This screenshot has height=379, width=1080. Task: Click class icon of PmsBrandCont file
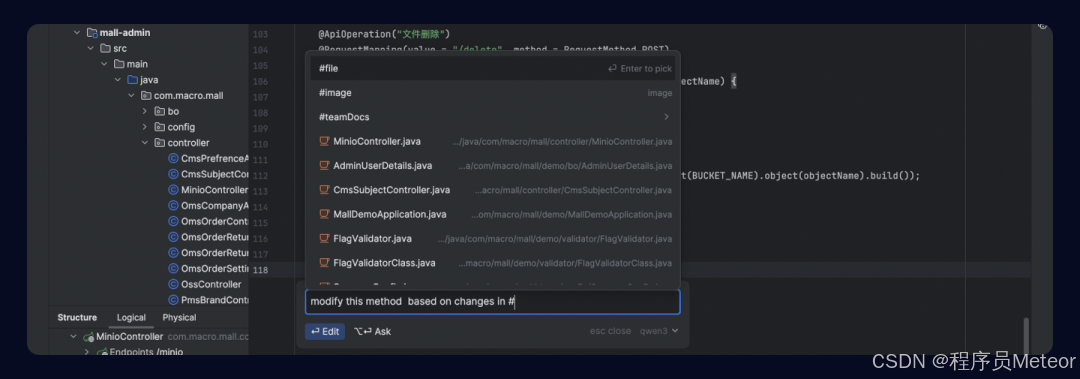click(x=174, y=300)
